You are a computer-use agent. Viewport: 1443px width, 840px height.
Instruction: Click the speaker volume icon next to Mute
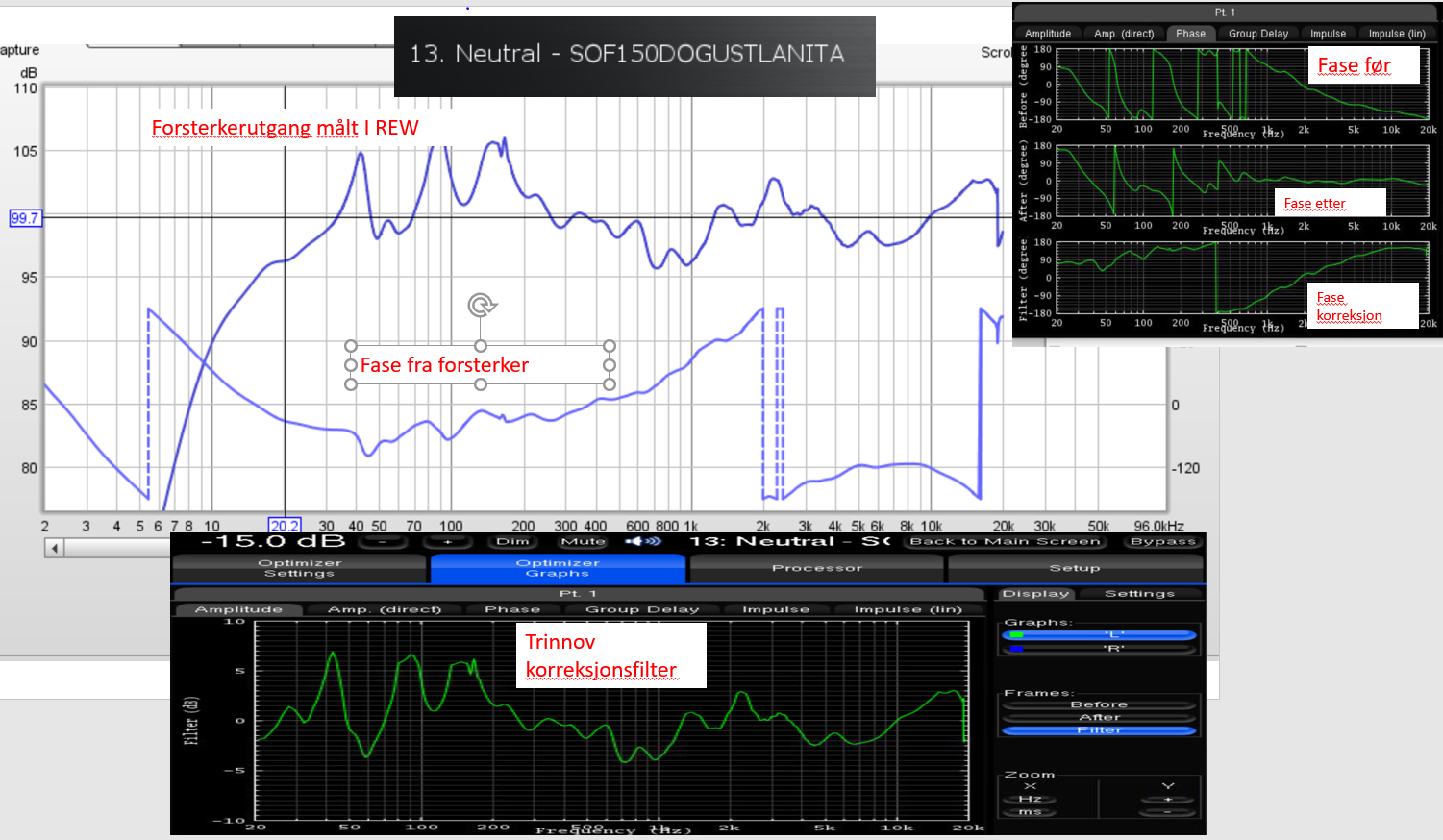point(643,541)
